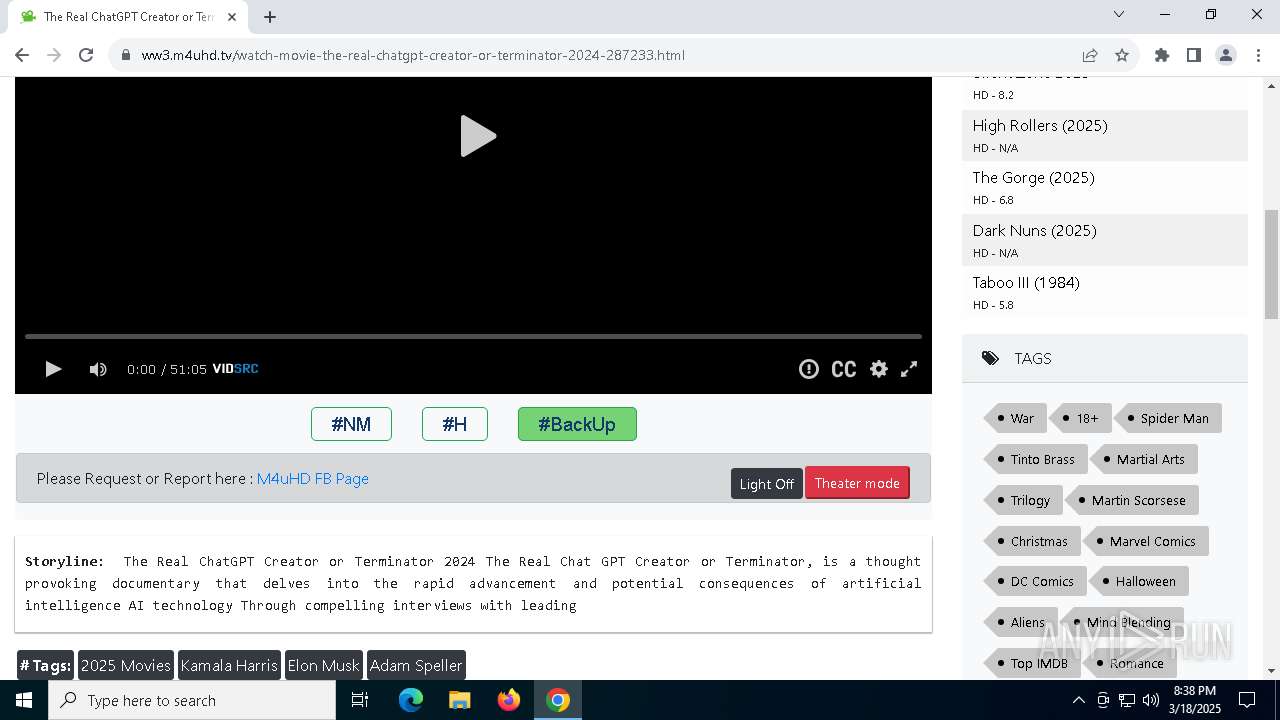Toggle Light Off mode
The image size is (1280, 720).
point(766,483)
